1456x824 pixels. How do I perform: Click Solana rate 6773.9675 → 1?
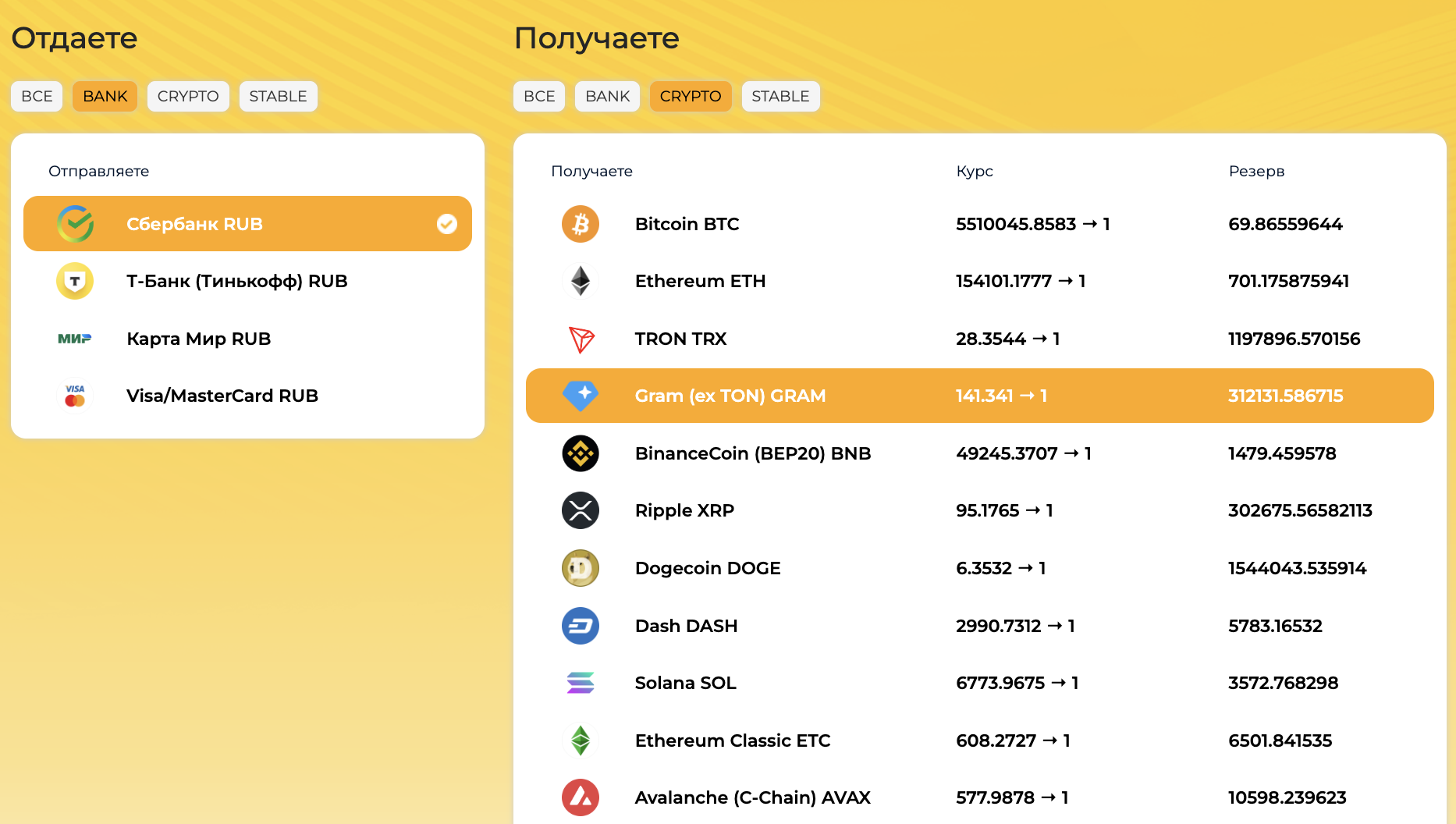coord(1017,683)
